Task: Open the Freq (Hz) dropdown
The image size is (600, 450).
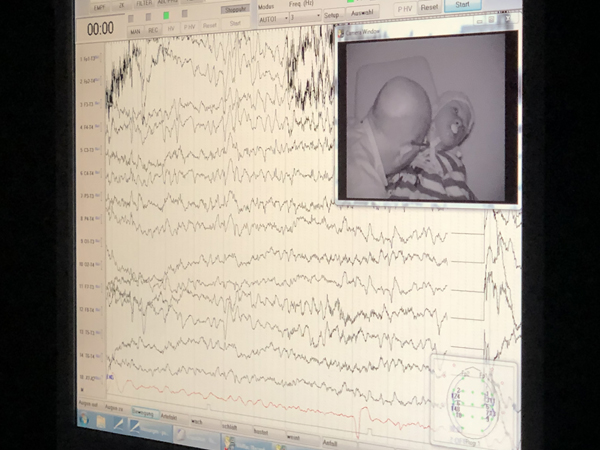Action: click(305, 17)
